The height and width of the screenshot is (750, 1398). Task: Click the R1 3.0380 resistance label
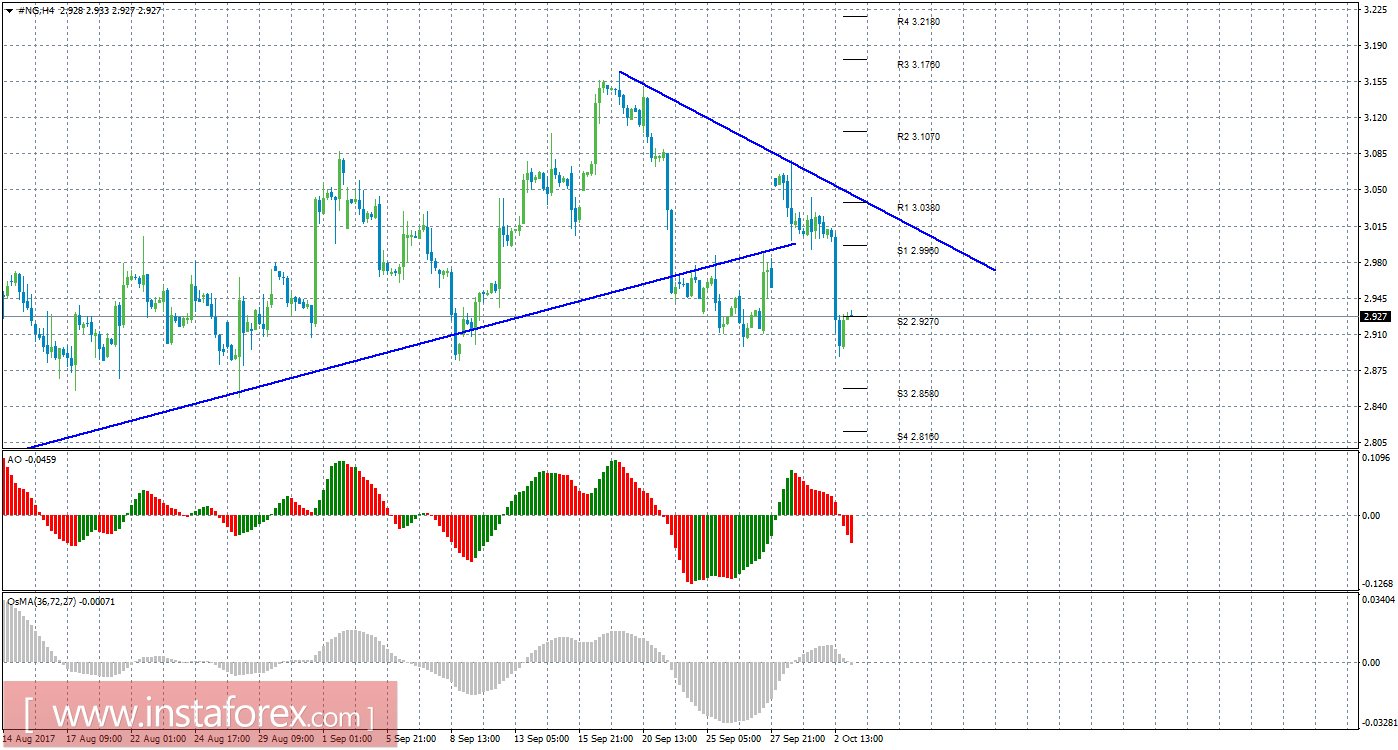pos(918,207)
